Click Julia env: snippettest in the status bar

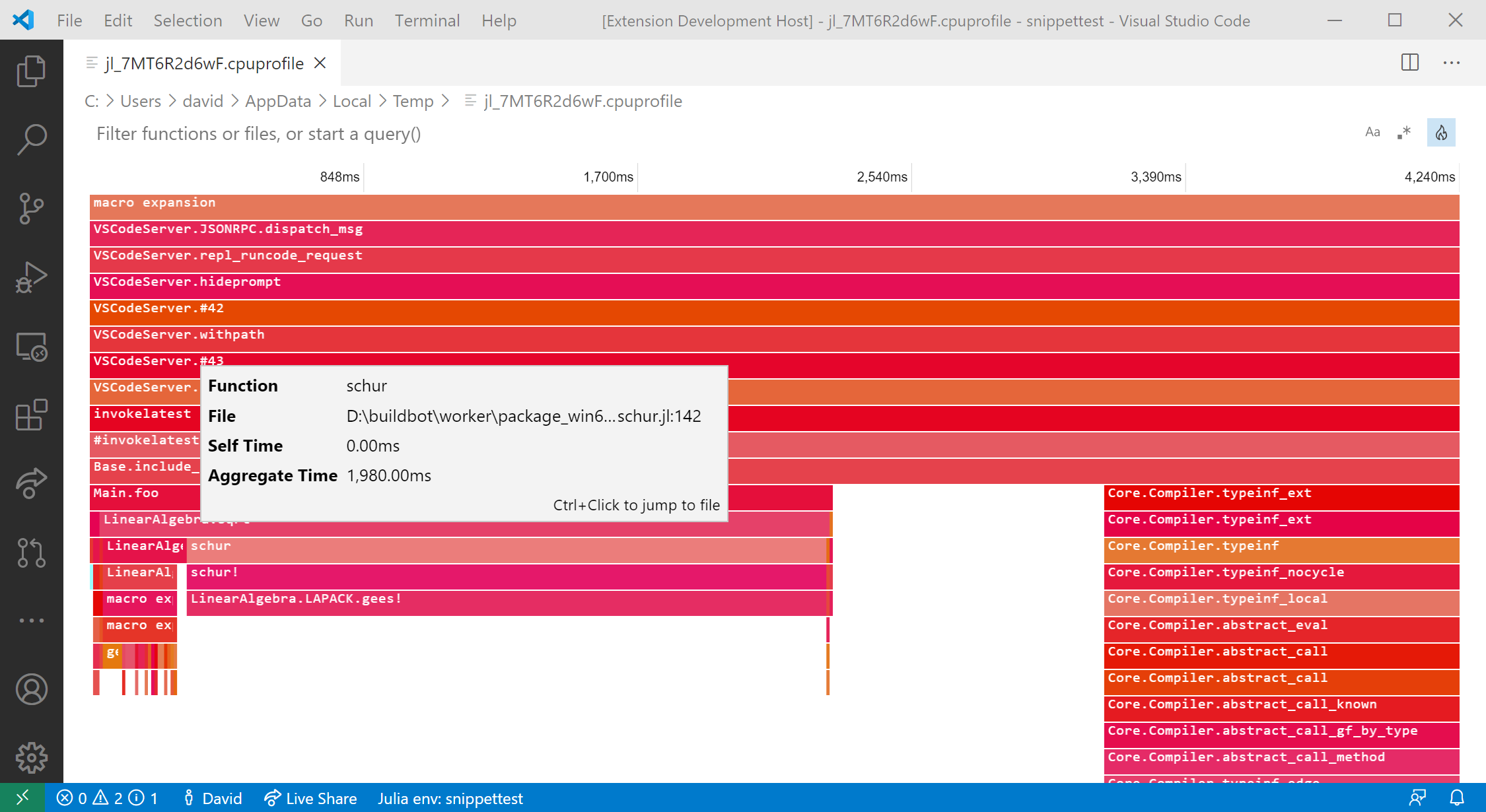pos(450,797)
